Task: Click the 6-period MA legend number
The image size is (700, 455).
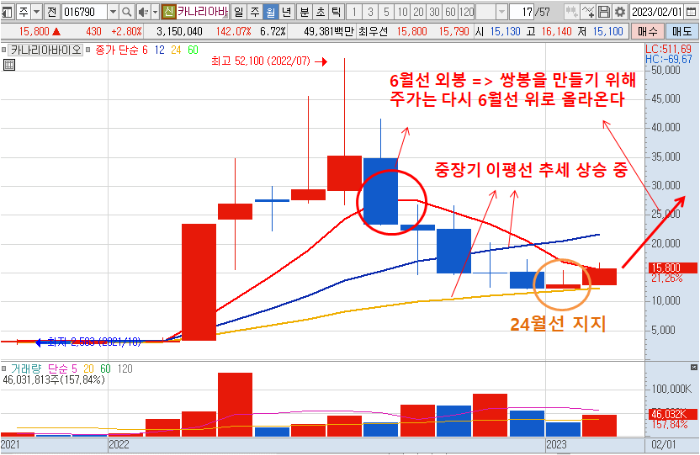Action: [x=145, y=50]
